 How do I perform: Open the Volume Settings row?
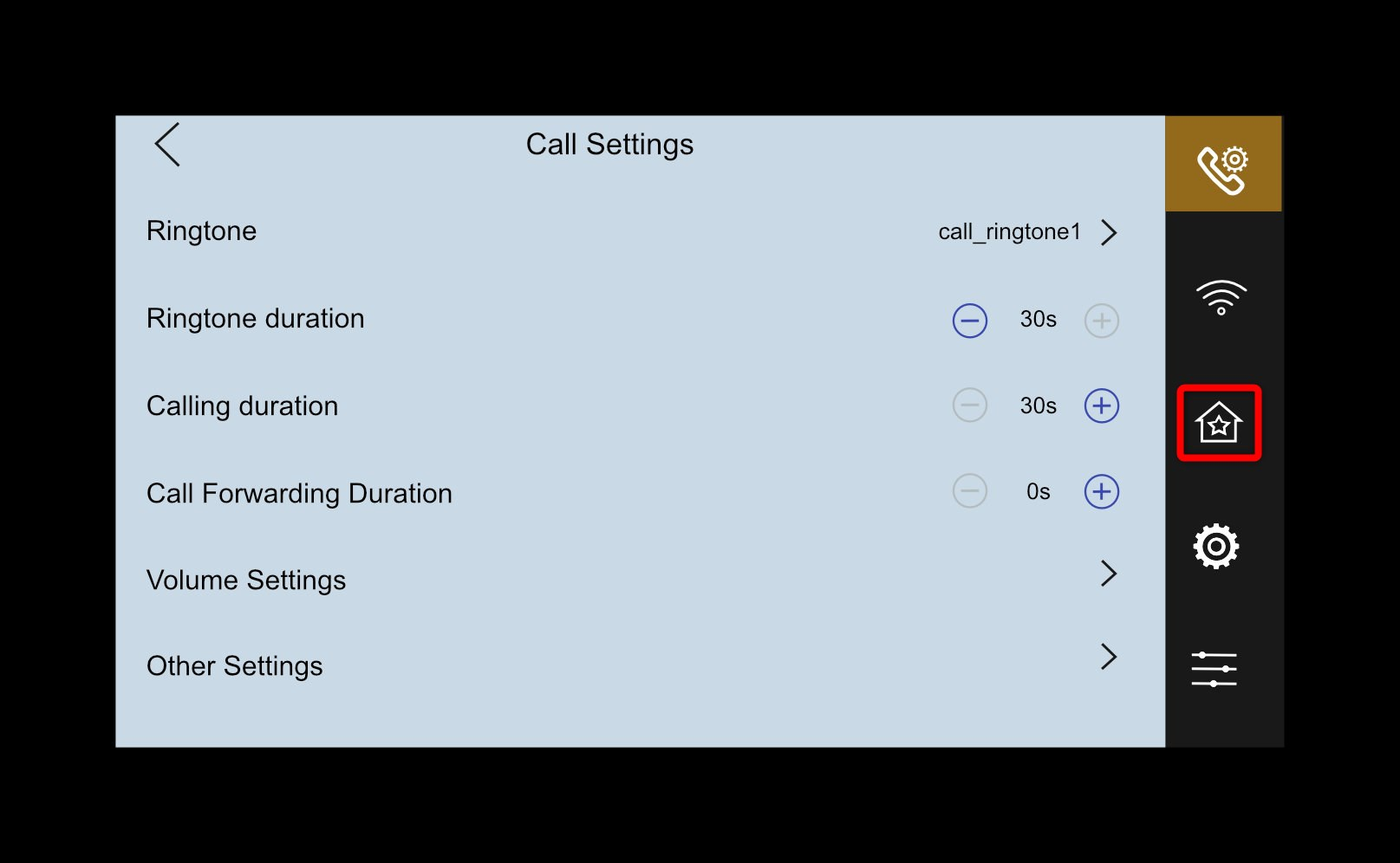point(246,580)
